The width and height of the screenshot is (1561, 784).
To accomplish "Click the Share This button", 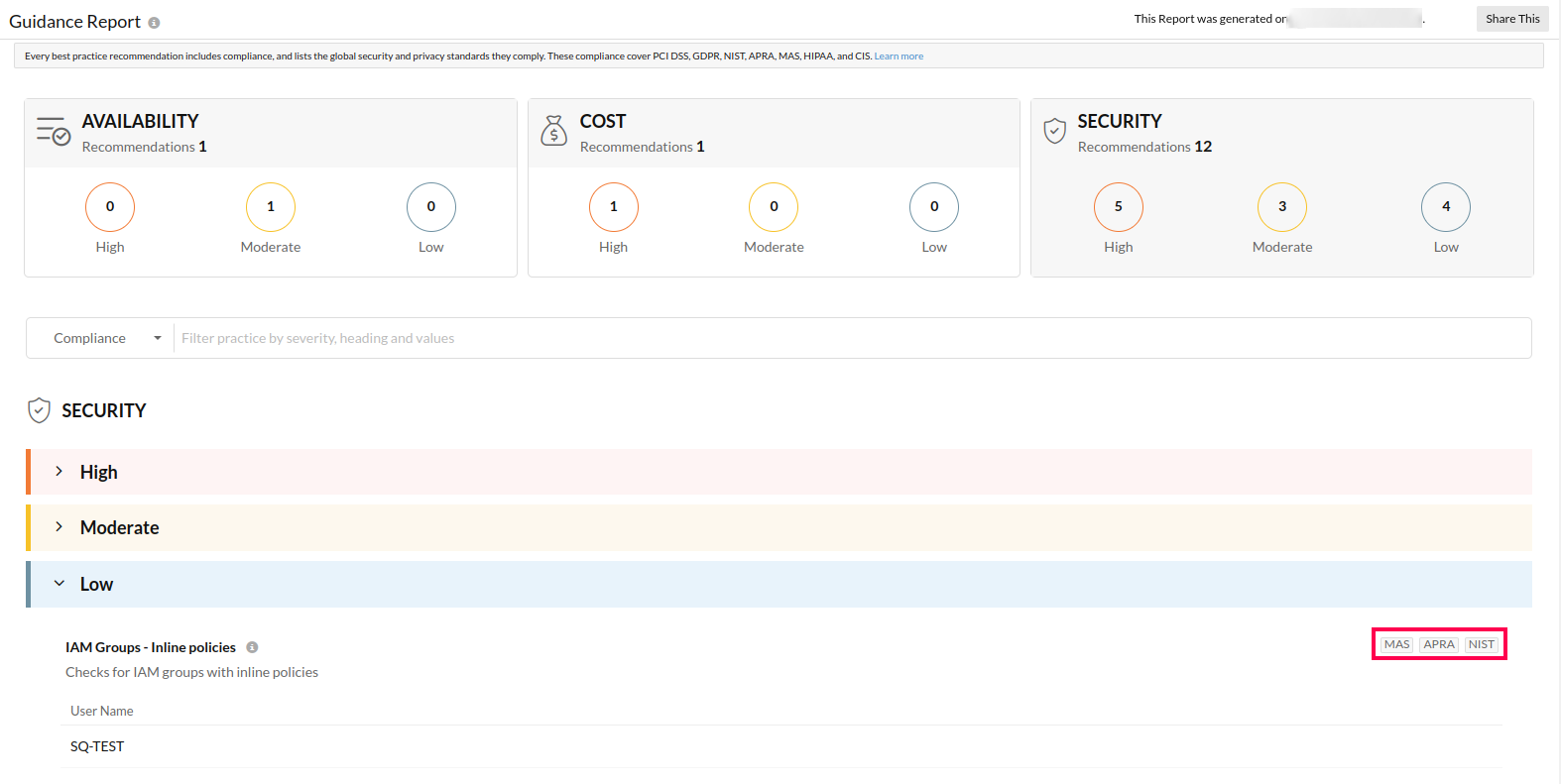I will (x=1511, y=19).
